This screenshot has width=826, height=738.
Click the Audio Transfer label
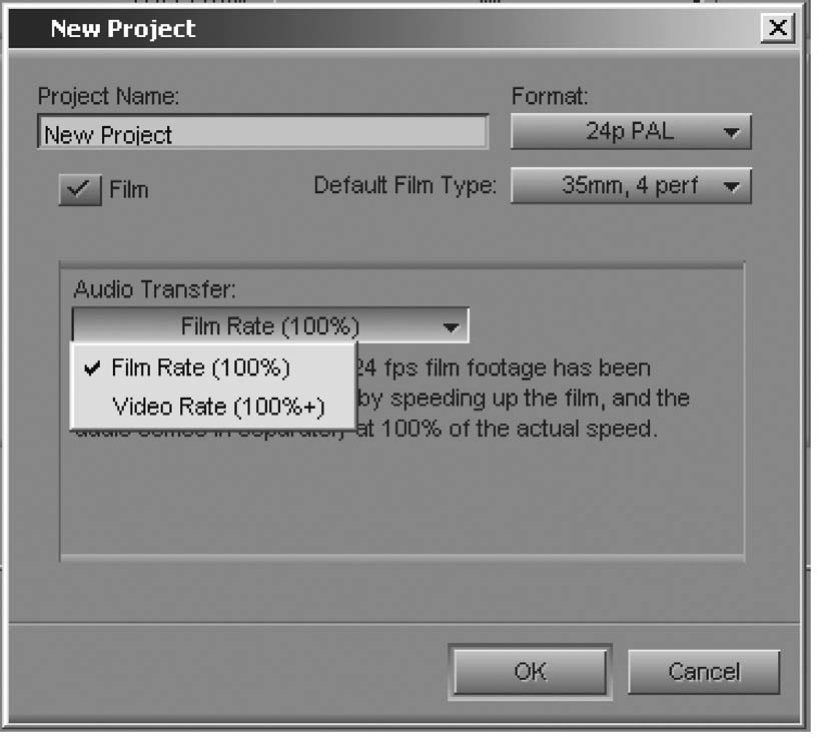click(155, 289)
